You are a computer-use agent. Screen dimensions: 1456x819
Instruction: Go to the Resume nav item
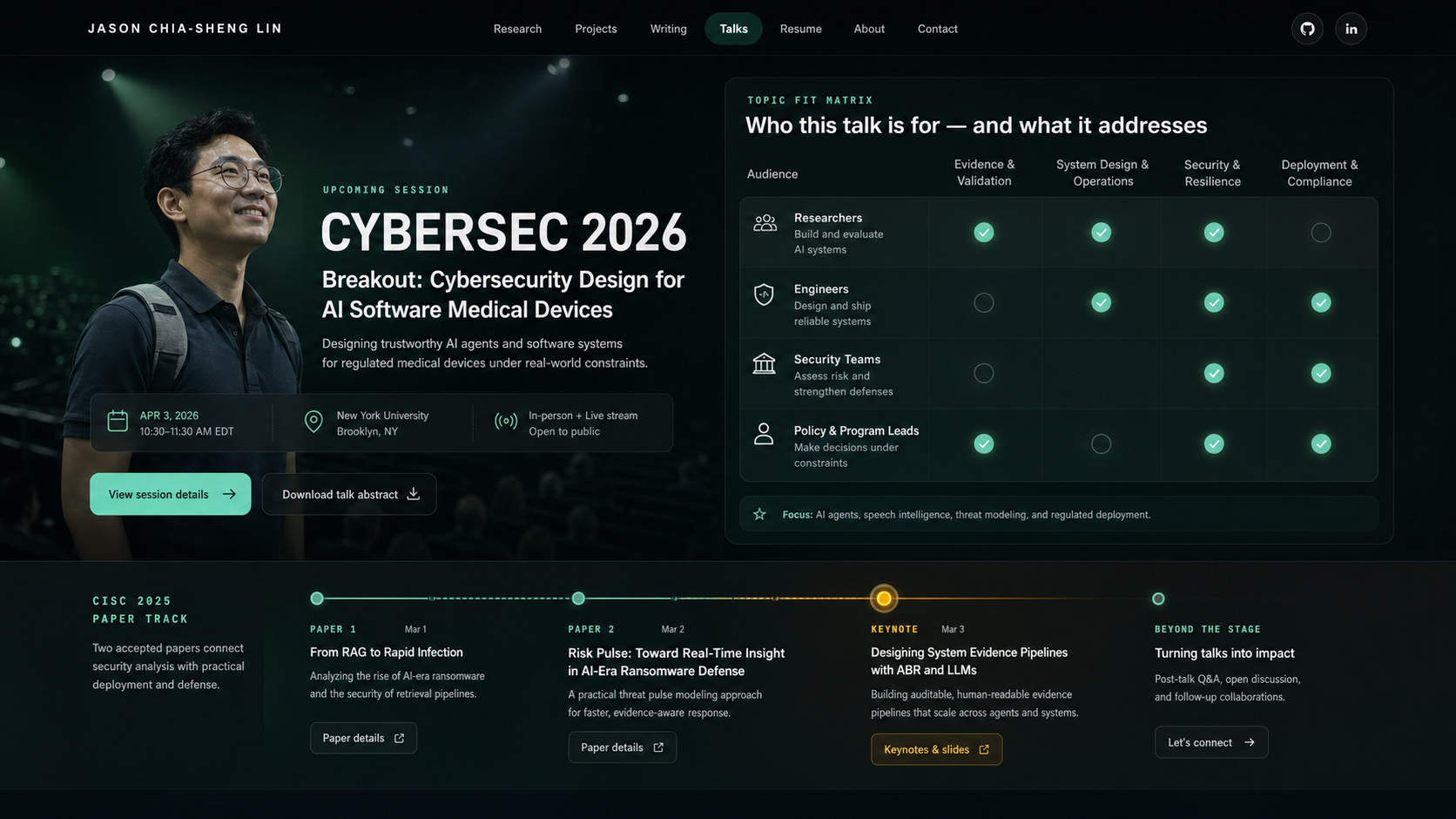click(x=801, y=29)
